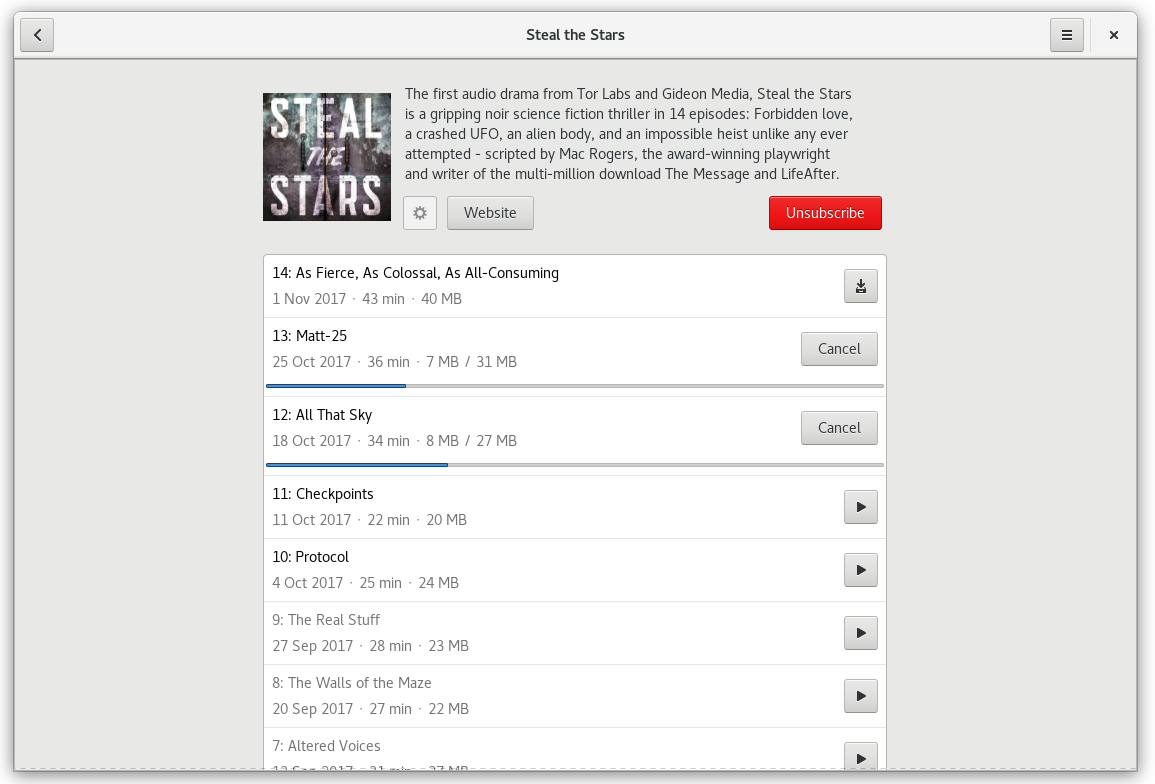Select the 10: Protocol episode title
This screenshot has width=1155, height=784.
[310, 557]
